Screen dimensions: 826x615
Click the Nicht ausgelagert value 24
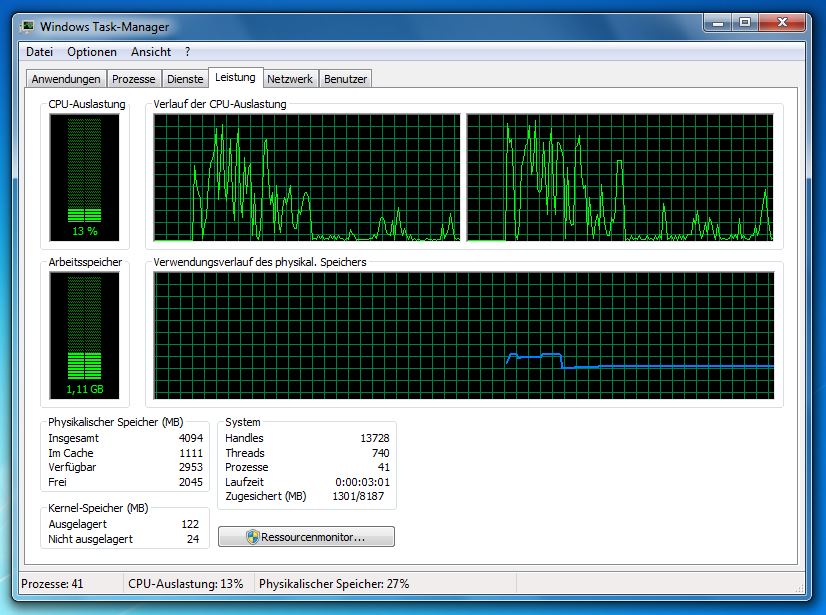[x=193, y=539]
